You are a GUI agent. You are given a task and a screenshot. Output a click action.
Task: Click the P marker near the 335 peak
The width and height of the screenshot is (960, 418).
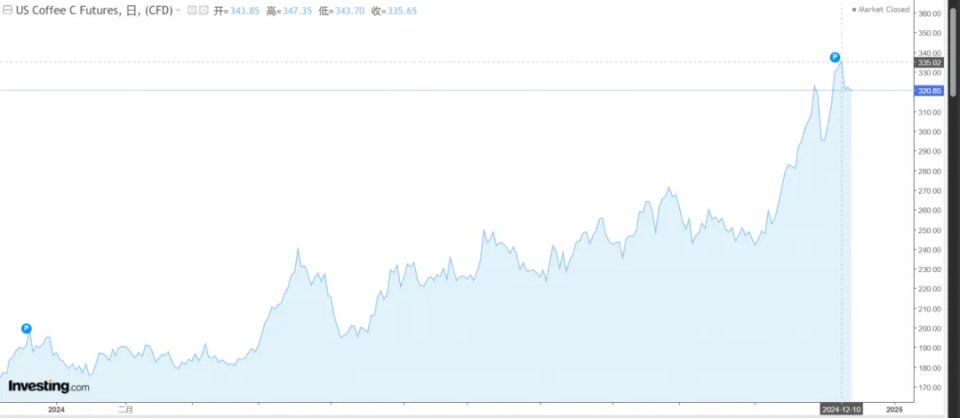[834, 57]
